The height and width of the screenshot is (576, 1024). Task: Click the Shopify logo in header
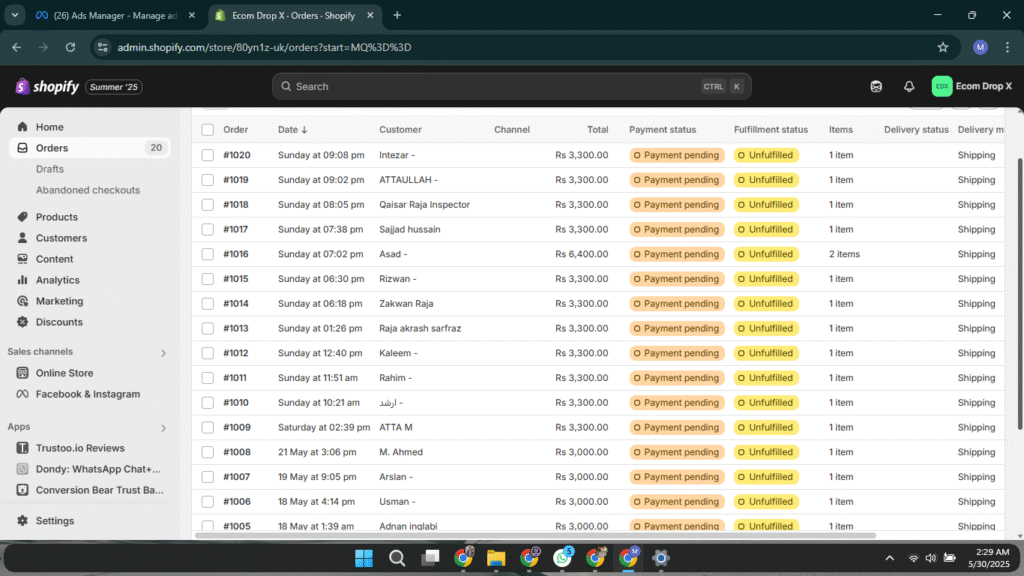pyautogui.click(x=47, y=87)
